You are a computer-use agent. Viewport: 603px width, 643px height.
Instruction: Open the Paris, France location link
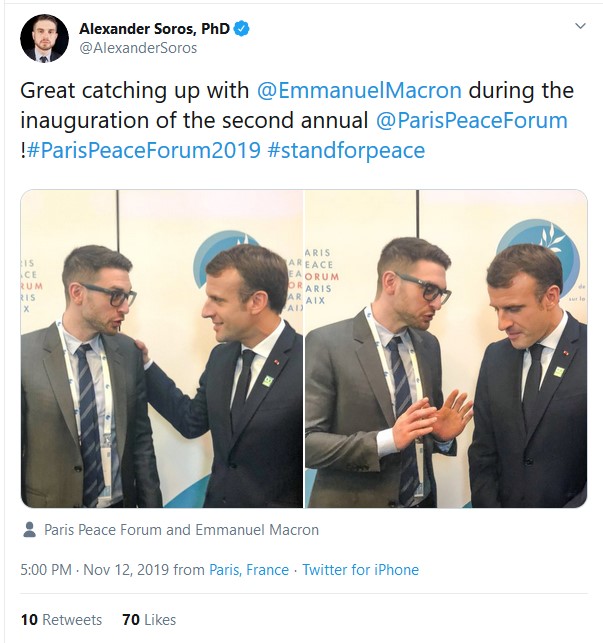[249, 570]
